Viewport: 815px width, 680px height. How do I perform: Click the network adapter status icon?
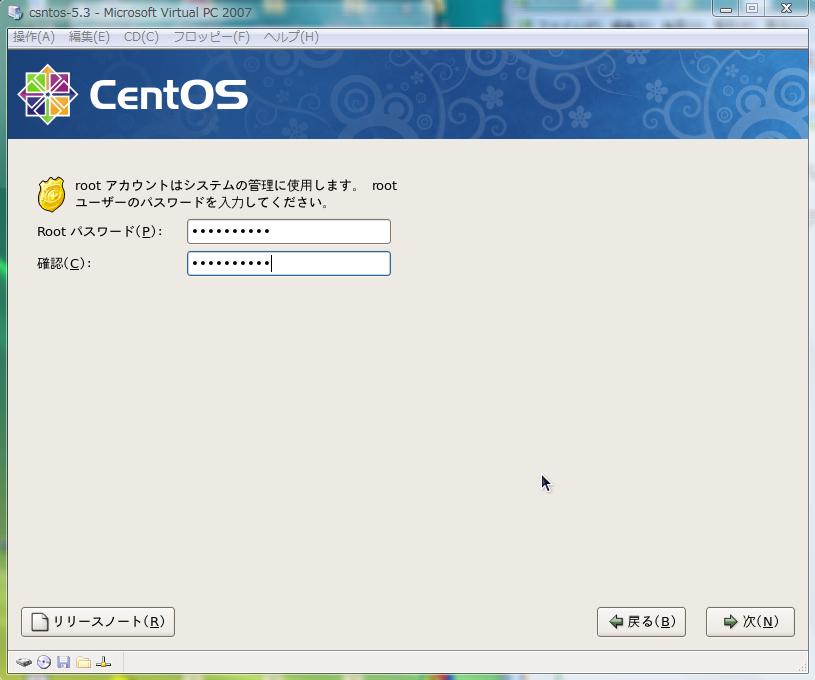(x=103, y=662)
